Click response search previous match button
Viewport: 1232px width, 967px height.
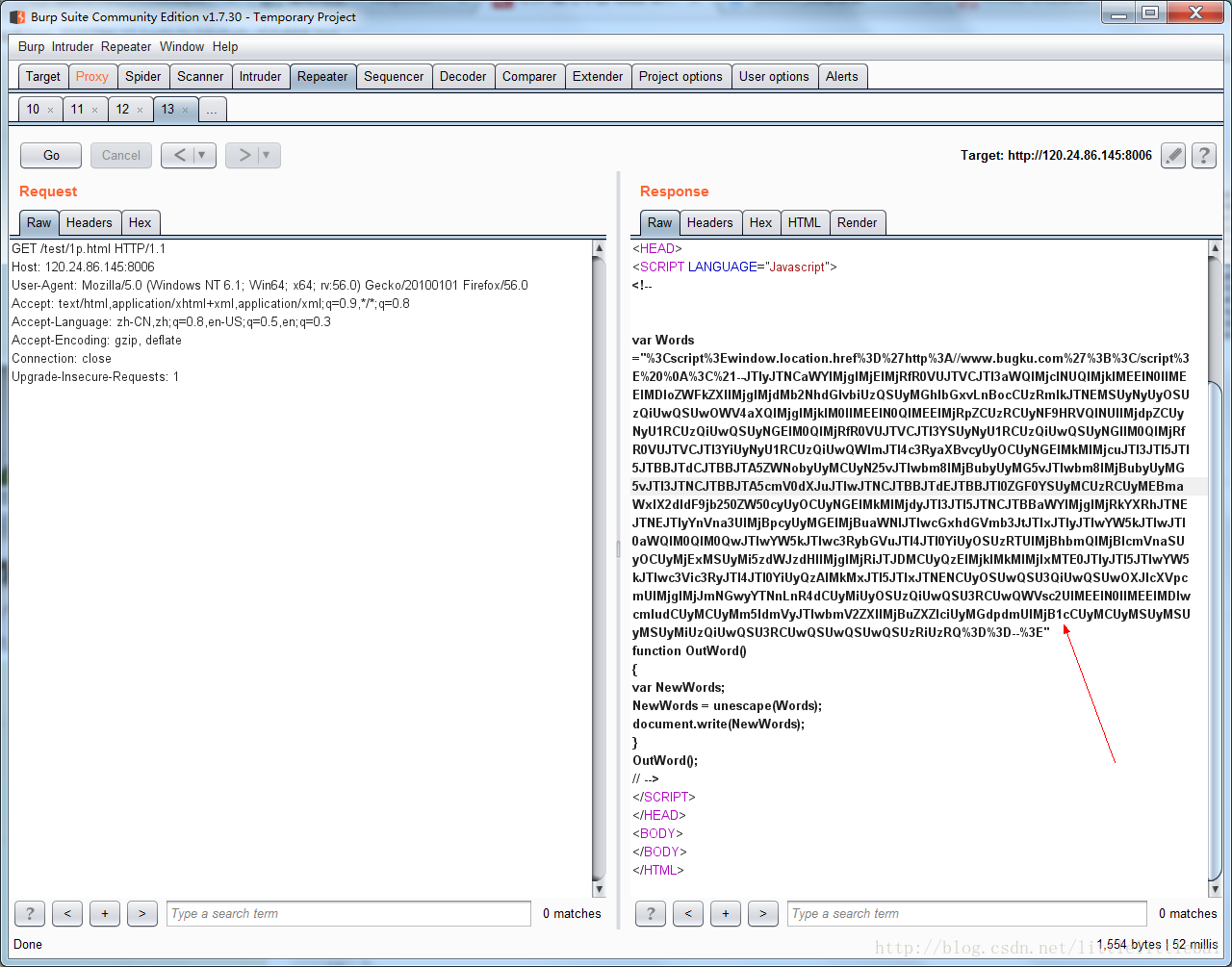click(688, 913)
